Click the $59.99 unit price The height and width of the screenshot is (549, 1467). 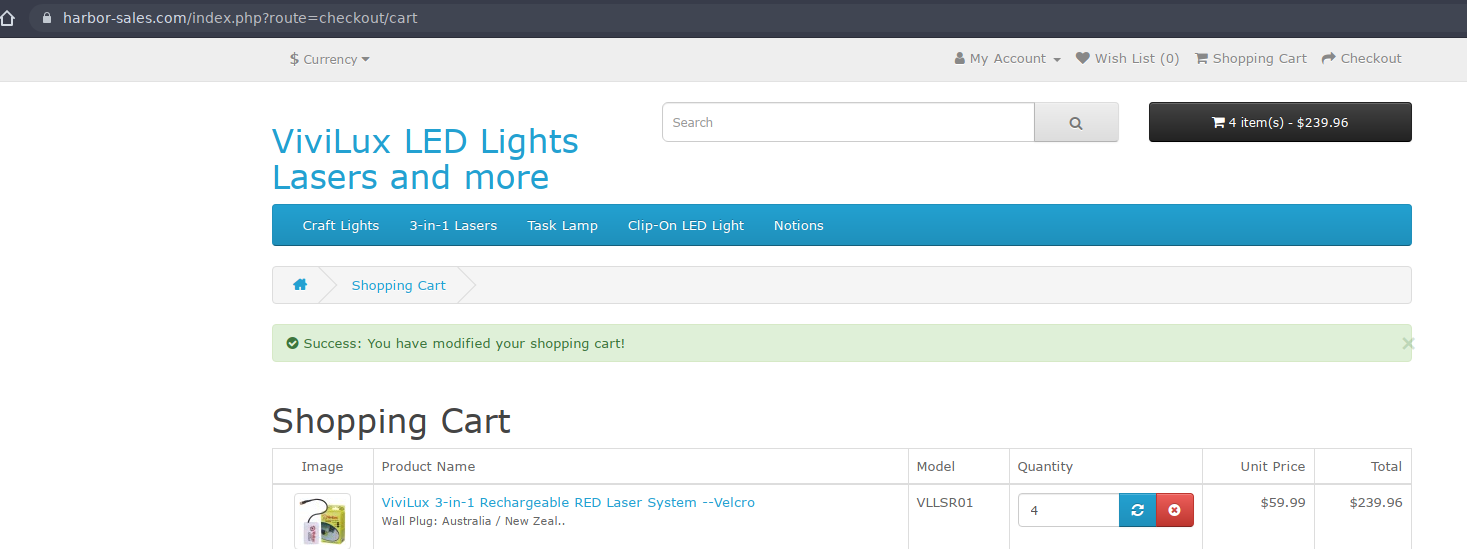coord(1283,502)
